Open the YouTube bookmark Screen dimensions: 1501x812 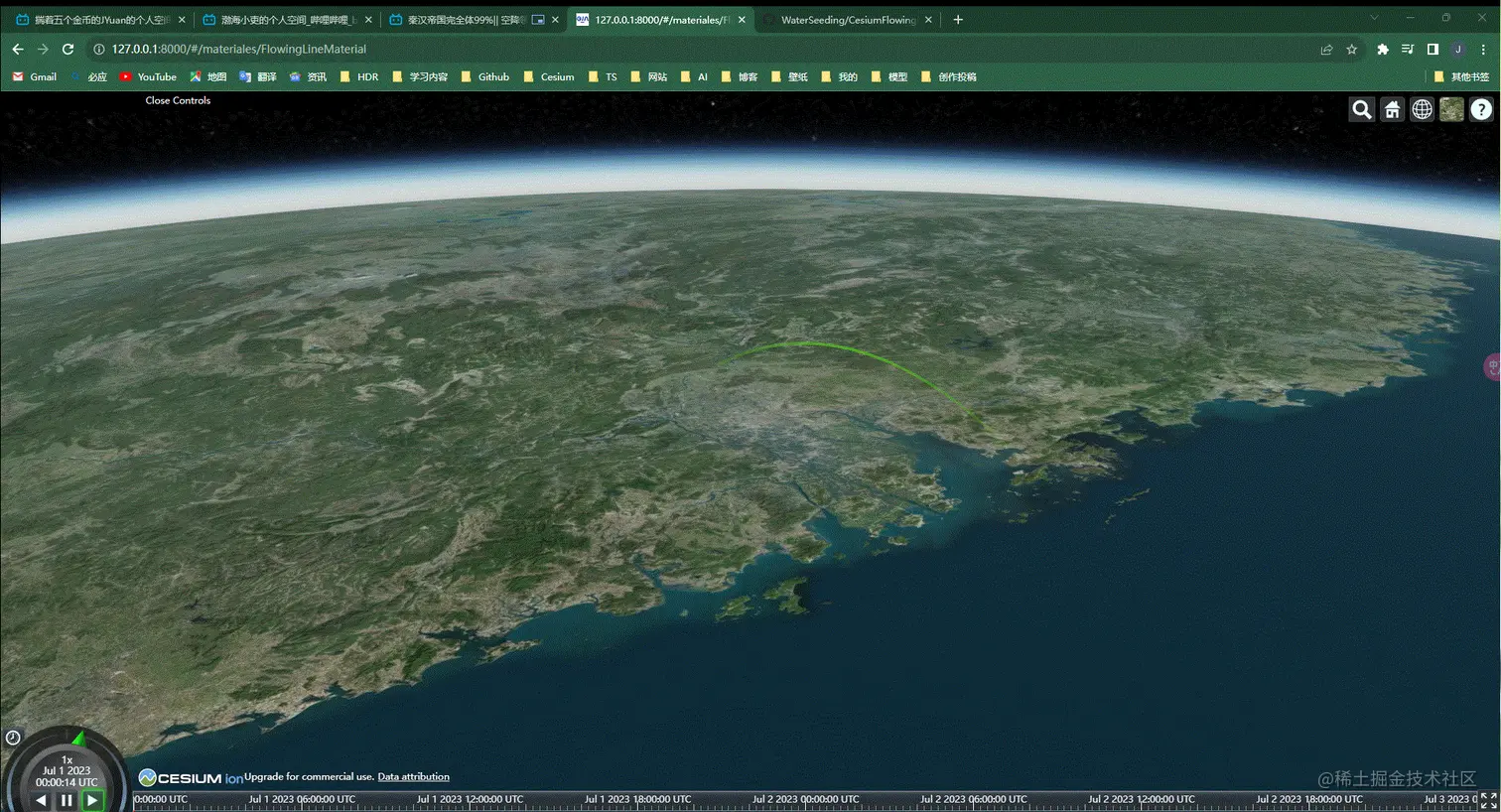[148, 76]
